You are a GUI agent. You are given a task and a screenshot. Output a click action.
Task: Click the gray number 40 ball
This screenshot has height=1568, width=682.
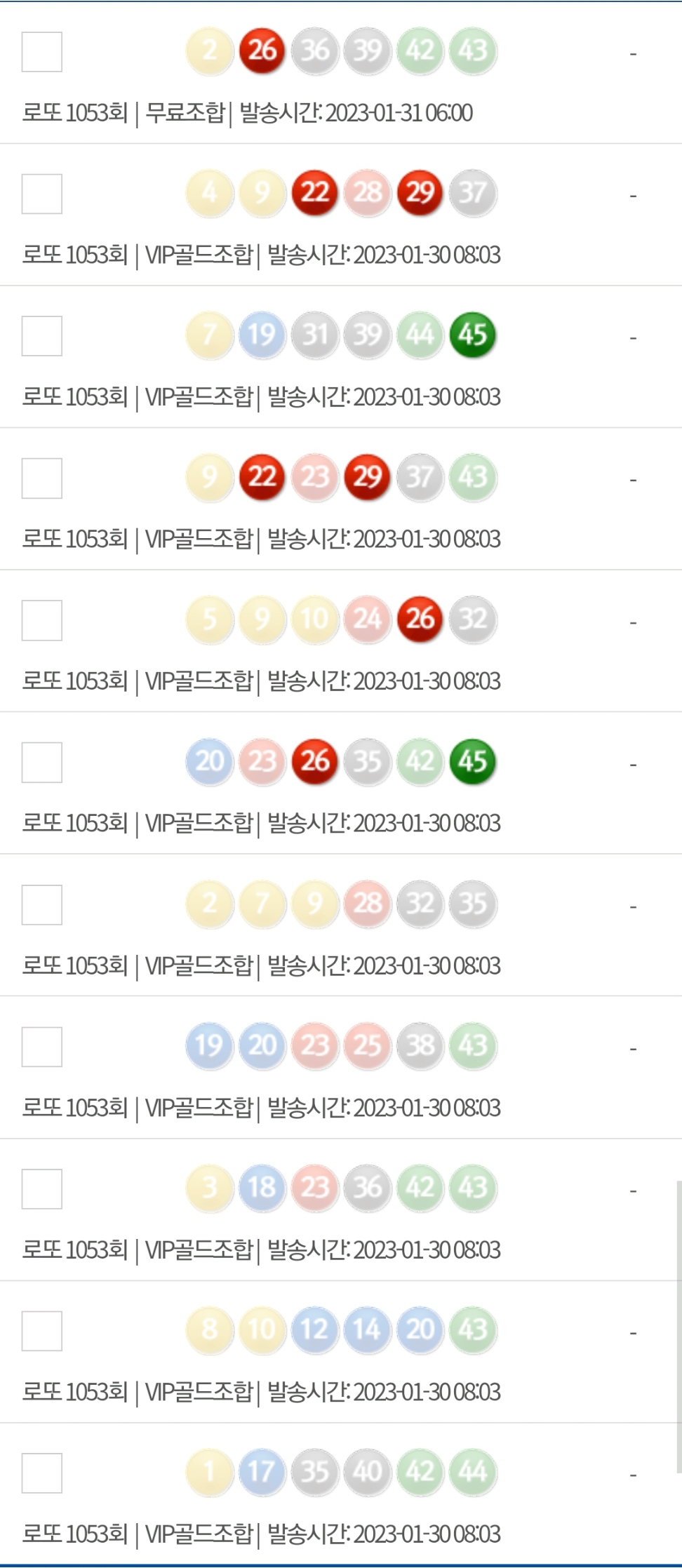(367, 1472)
